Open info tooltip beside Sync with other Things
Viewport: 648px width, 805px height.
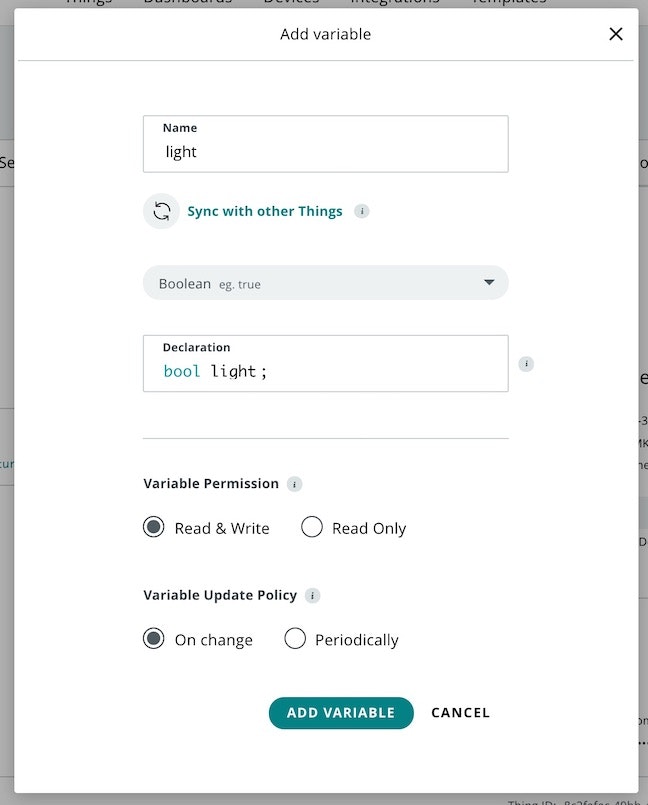point(362,211)
